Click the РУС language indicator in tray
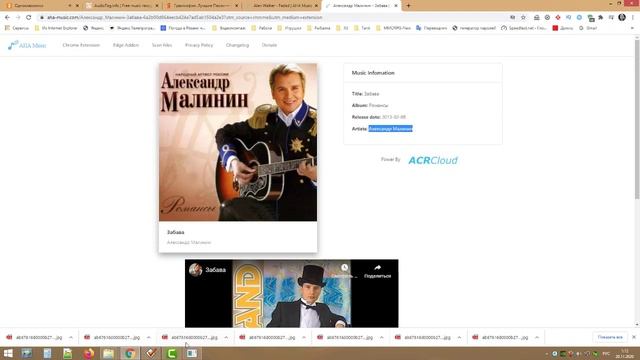The image size is (640, 360). (x=606, y=353)
